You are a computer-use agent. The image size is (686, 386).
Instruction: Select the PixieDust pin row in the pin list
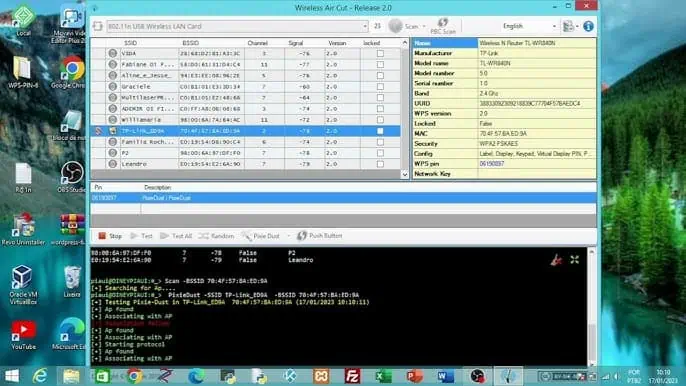point(343,198)
